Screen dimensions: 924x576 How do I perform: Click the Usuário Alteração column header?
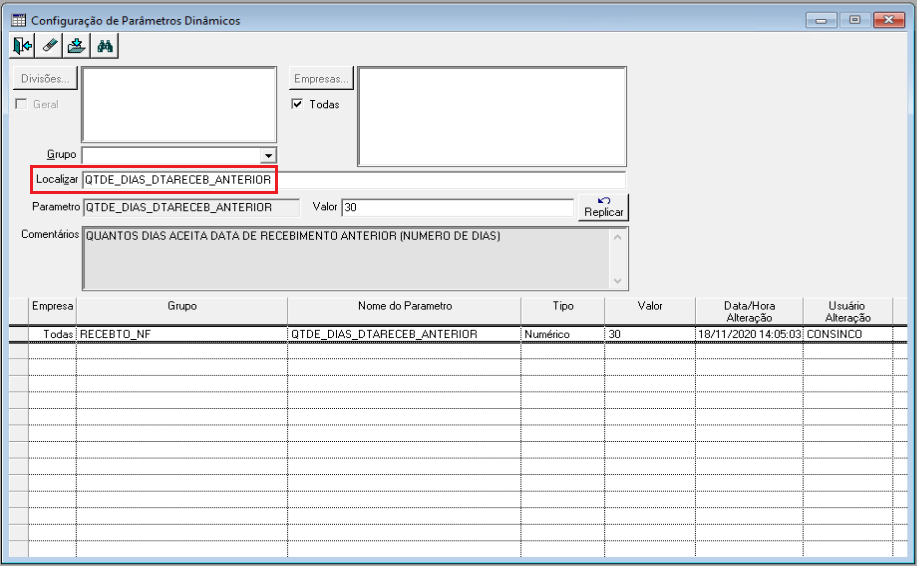point(847,312)
